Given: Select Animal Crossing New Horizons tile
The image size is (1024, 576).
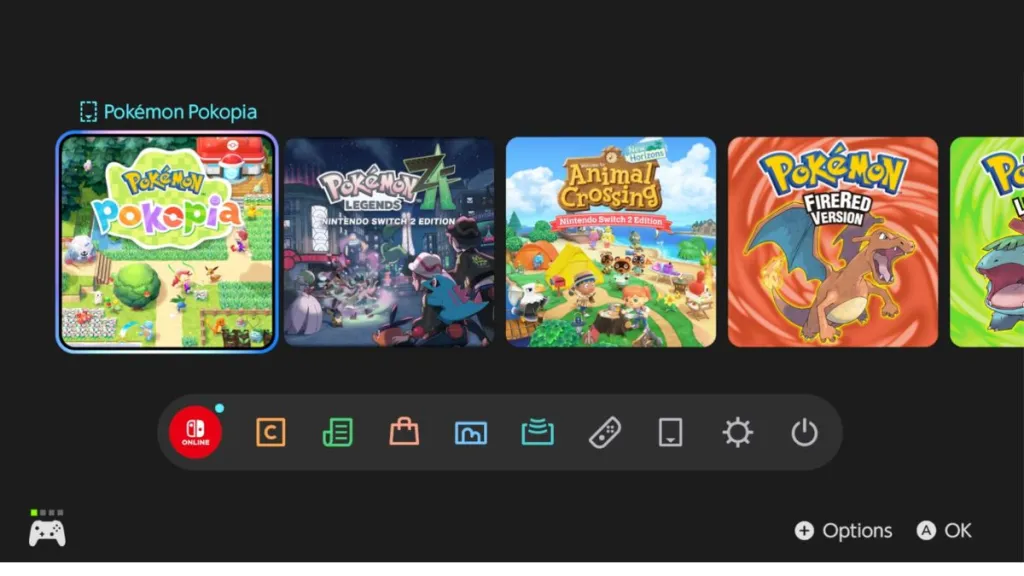Looking at the screenshot, I should [611, 242].
